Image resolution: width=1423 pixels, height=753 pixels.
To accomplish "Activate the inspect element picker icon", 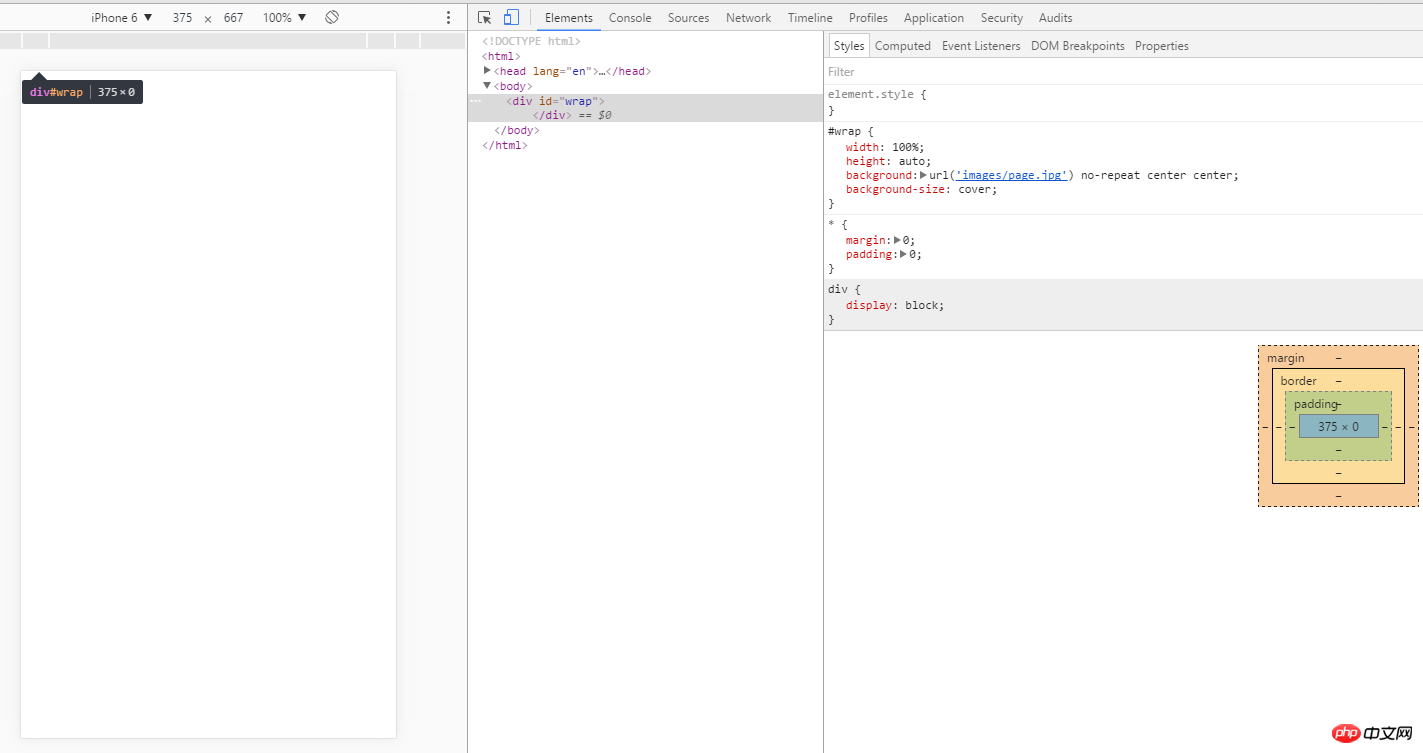I will [x=485, y=18].
